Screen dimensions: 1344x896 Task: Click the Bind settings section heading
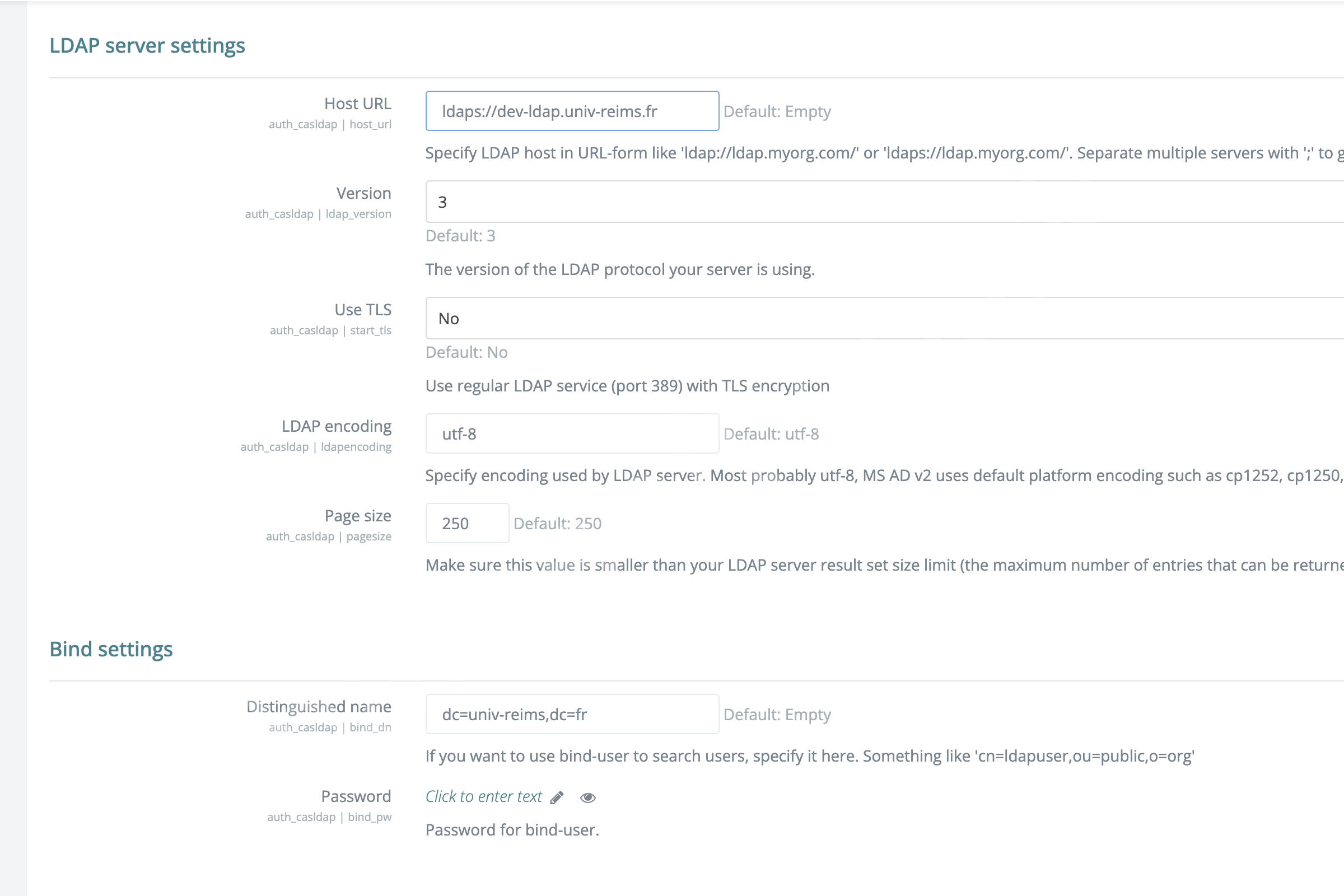point(111,649)
